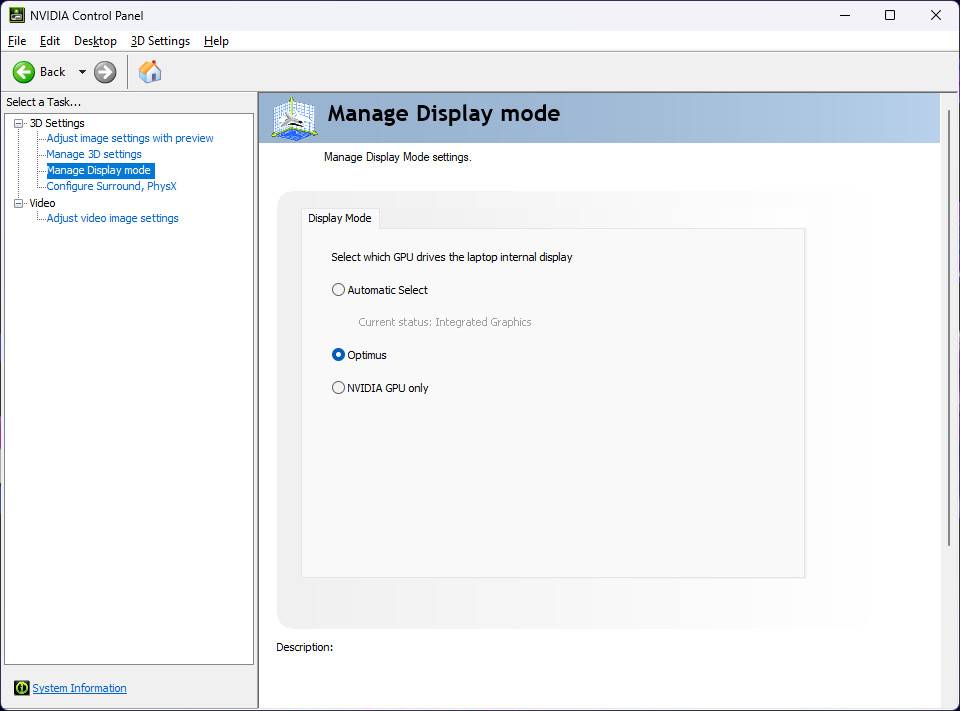Click the Forward arrow icon
The height and width of the screenshot is (711, 960).
click(x=105, y=72)
